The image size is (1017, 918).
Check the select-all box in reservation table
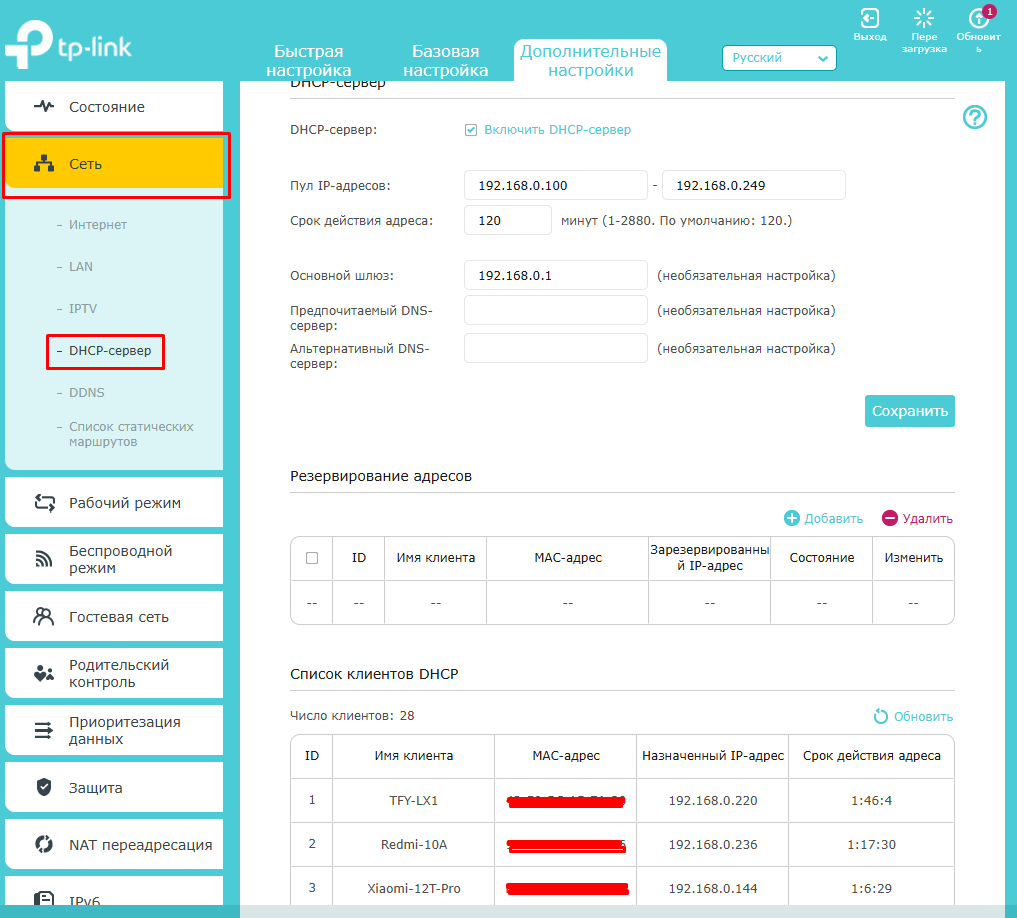click(x=312, y=558)
